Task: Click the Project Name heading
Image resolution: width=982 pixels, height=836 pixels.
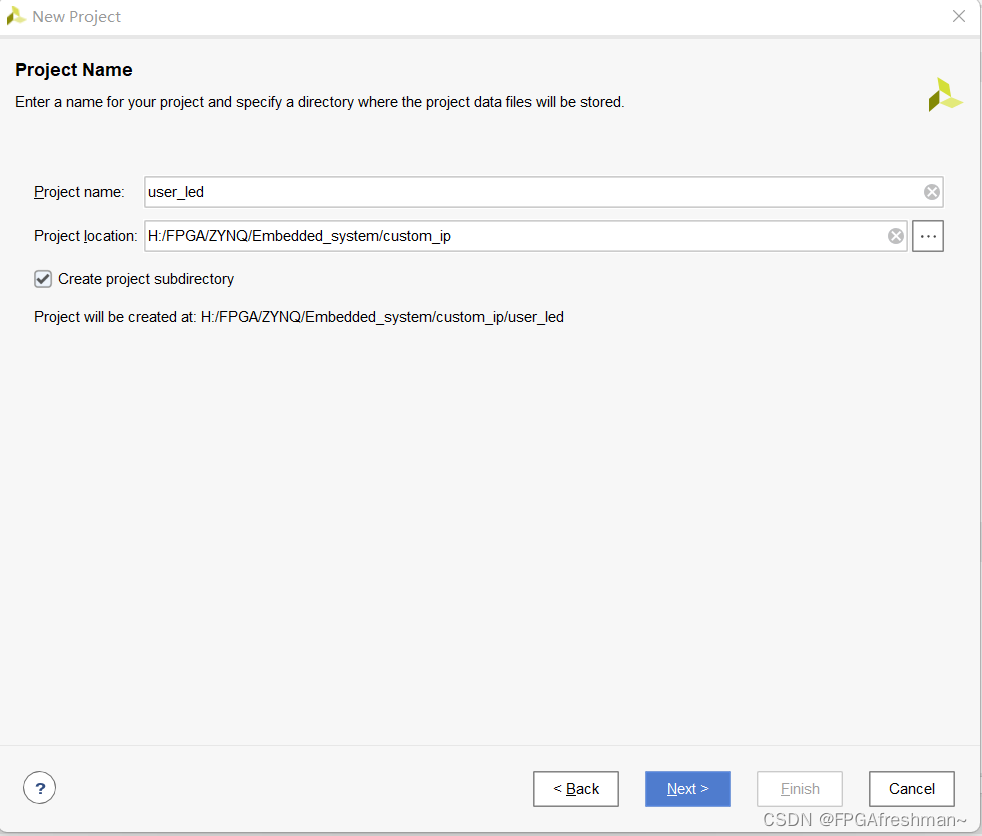Action: (74, 70)
